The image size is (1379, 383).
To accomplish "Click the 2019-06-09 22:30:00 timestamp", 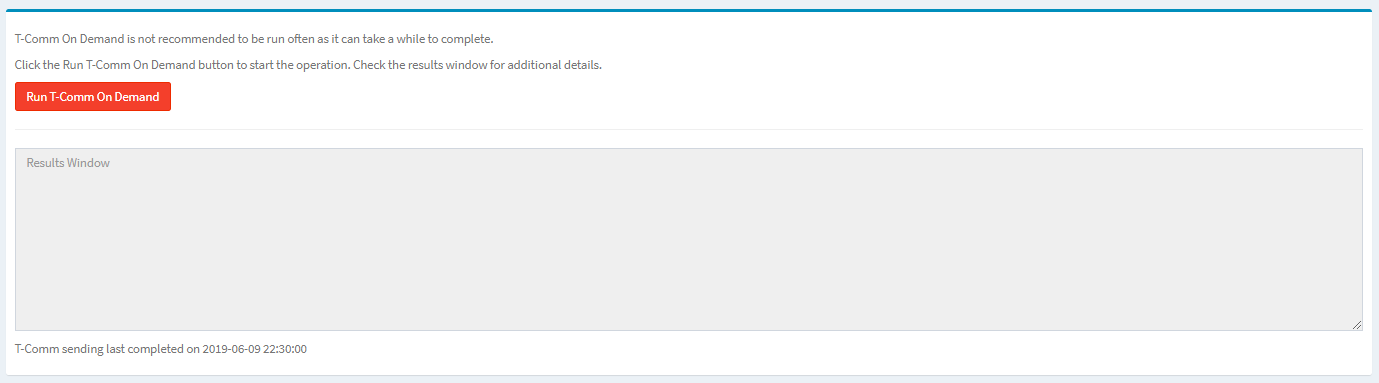I will [254, 349].
